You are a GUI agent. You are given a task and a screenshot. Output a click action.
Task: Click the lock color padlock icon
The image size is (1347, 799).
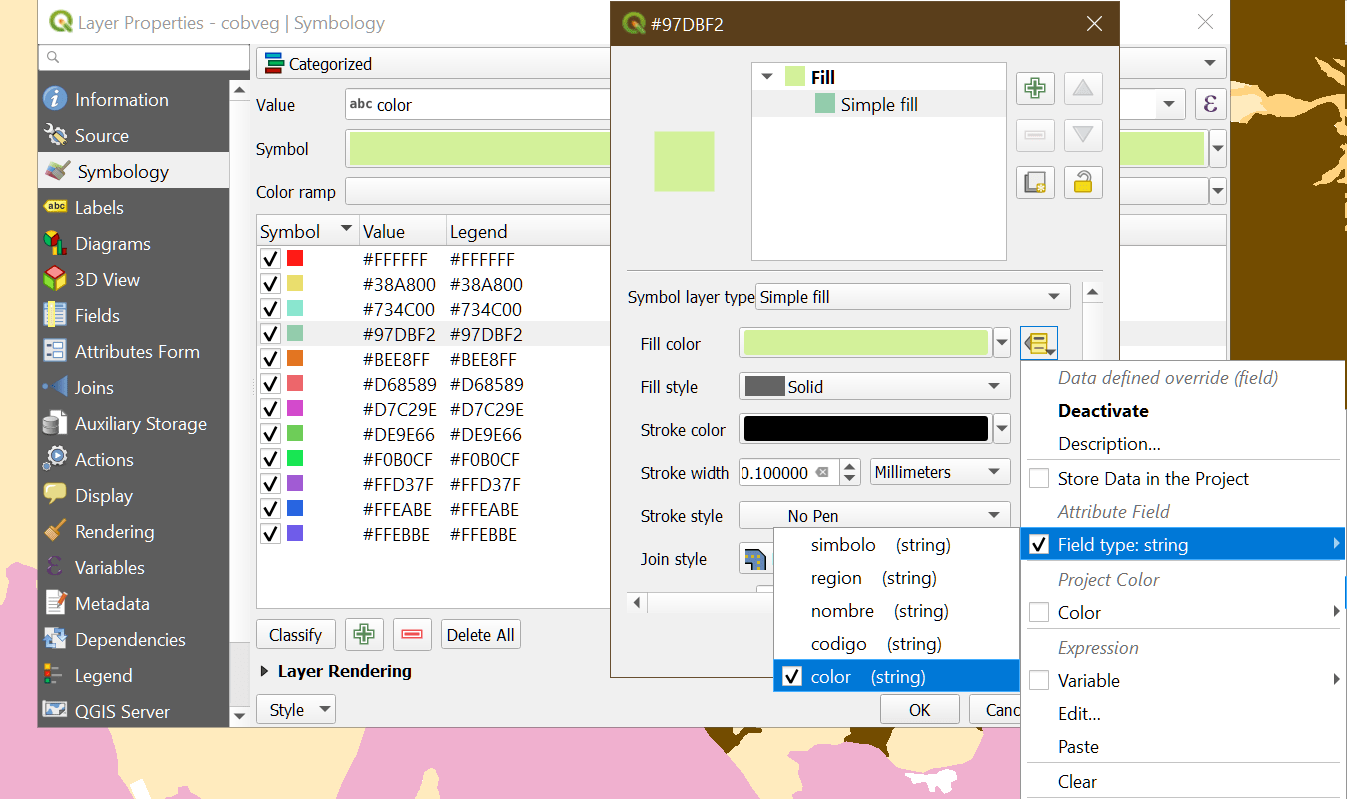(1083, 182)
